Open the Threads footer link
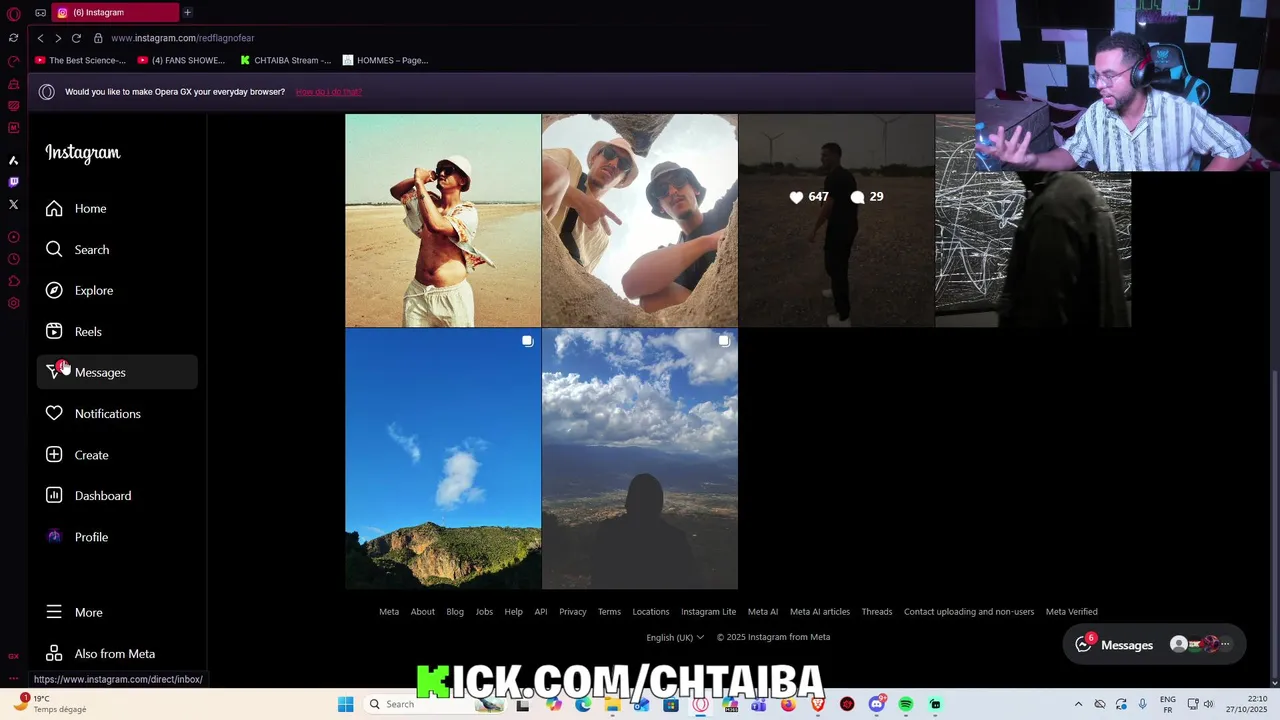 [x=877, y=612]
